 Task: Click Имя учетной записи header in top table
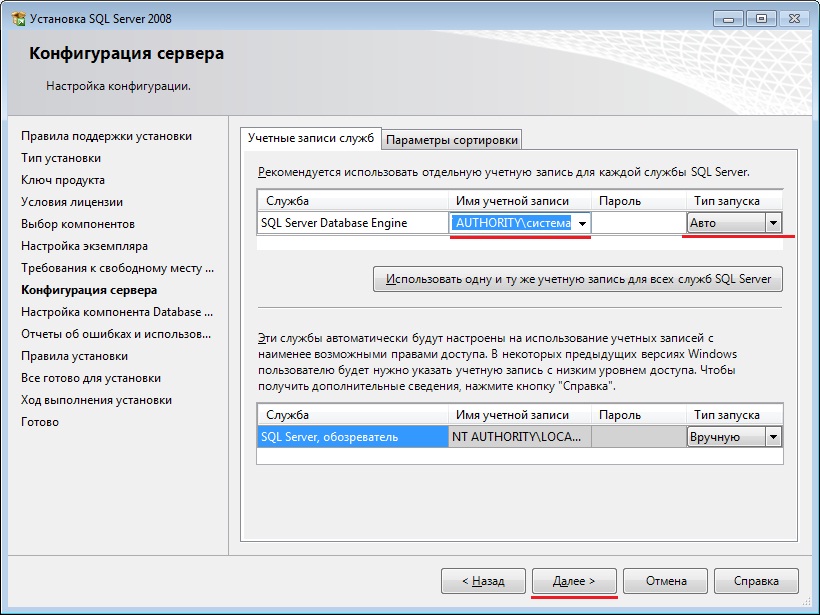click(x=520, y=201)
